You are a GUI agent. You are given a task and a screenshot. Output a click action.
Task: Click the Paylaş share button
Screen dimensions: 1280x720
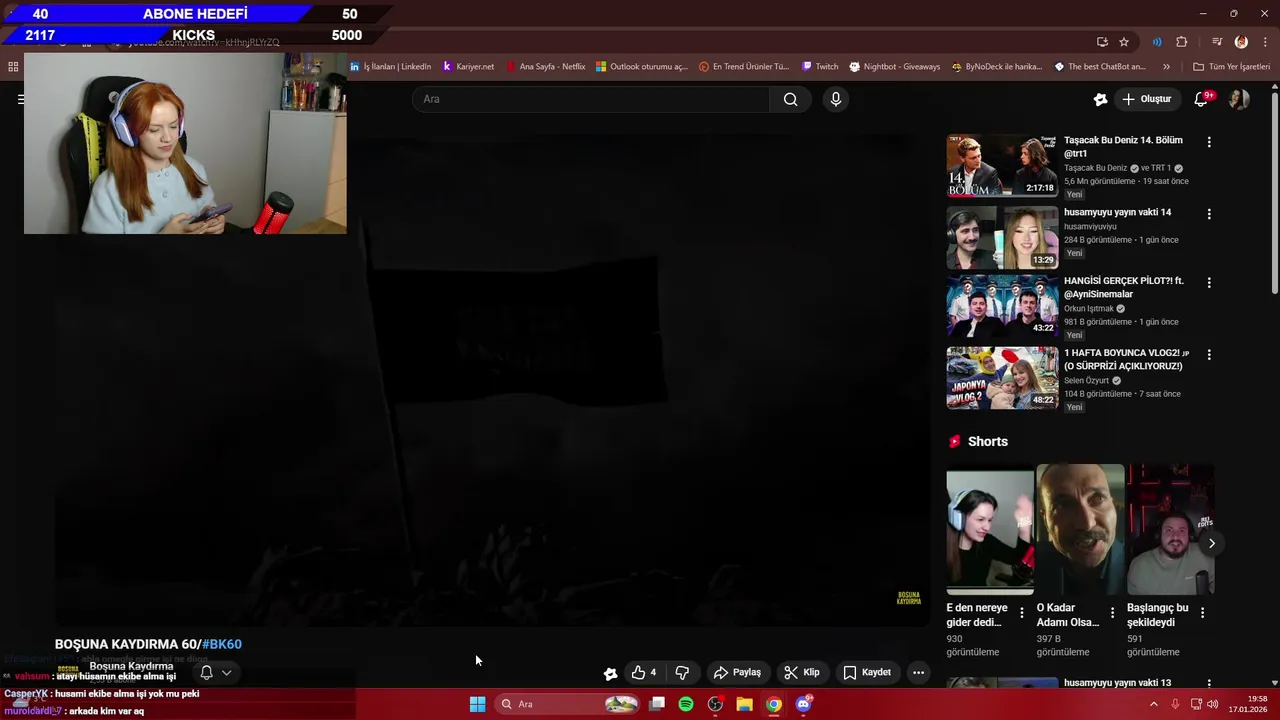pos(737,672)
